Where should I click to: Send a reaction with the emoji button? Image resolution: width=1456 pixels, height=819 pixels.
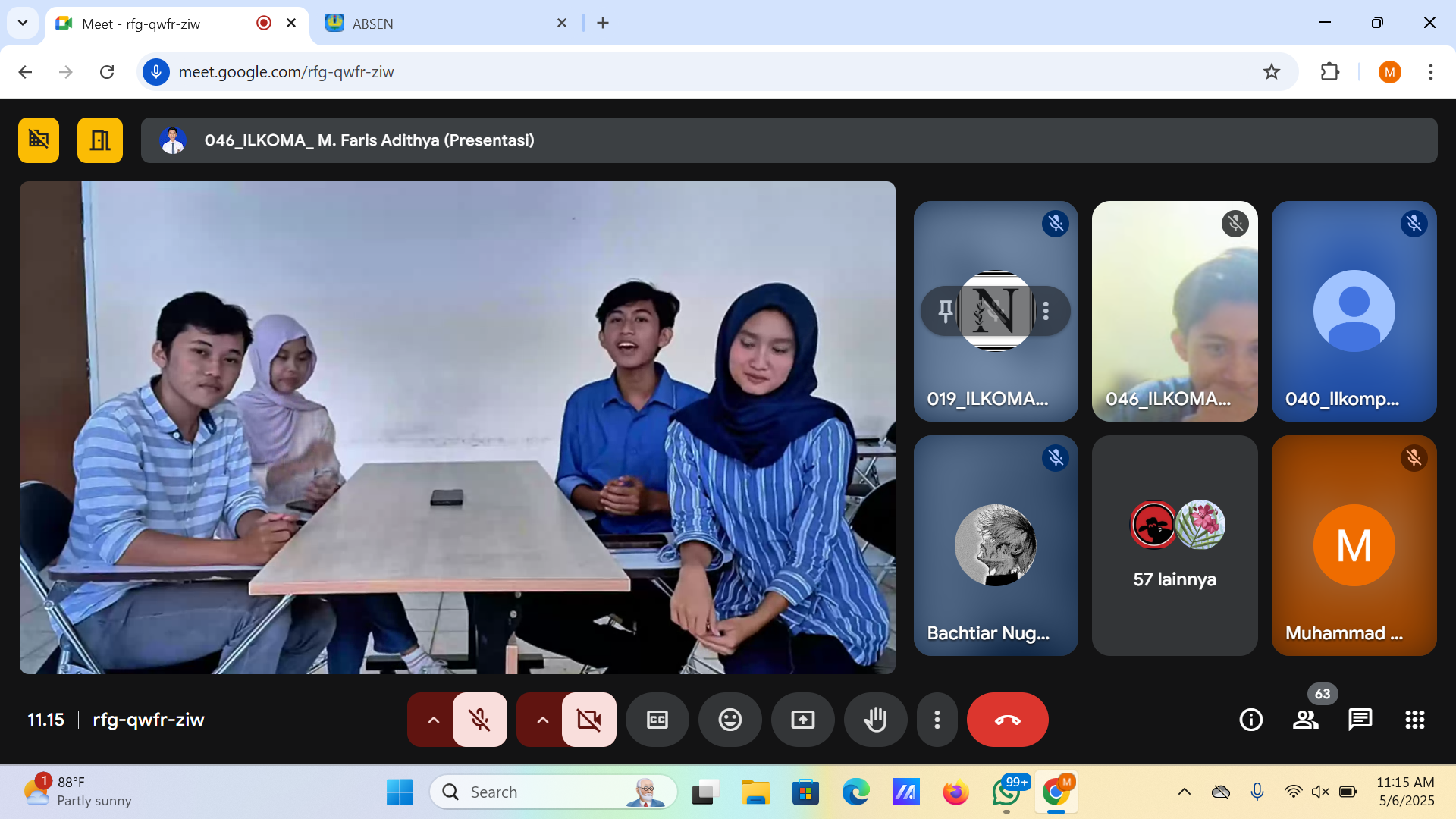click(730, 720)
